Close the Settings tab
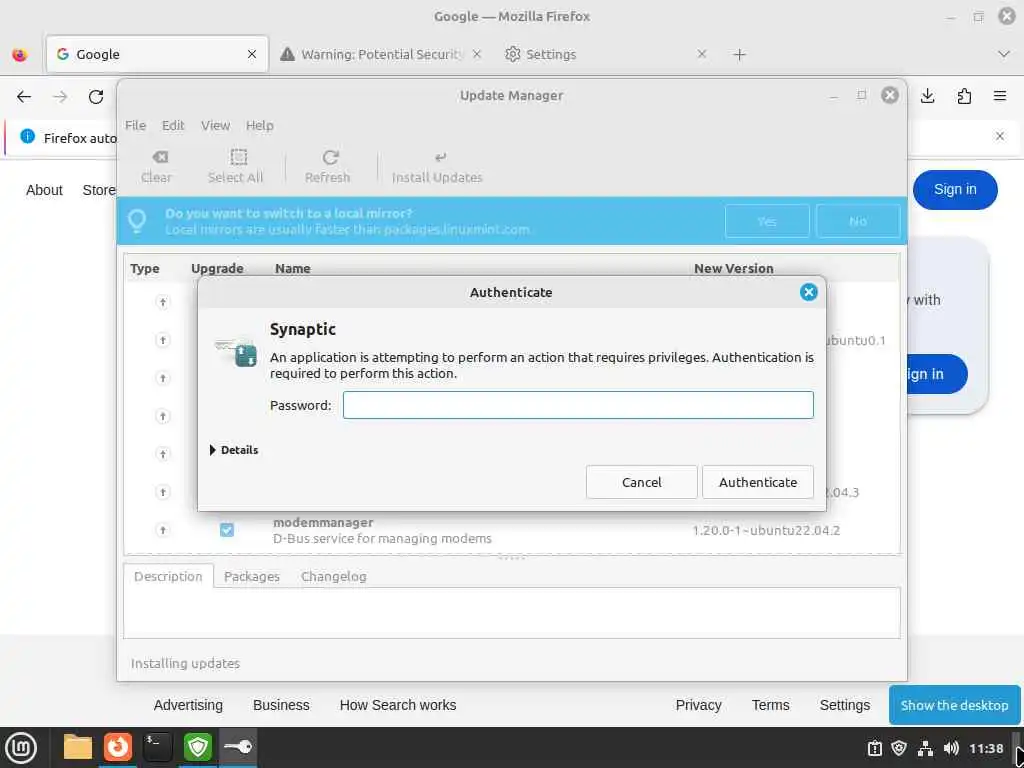 point(702,54)
